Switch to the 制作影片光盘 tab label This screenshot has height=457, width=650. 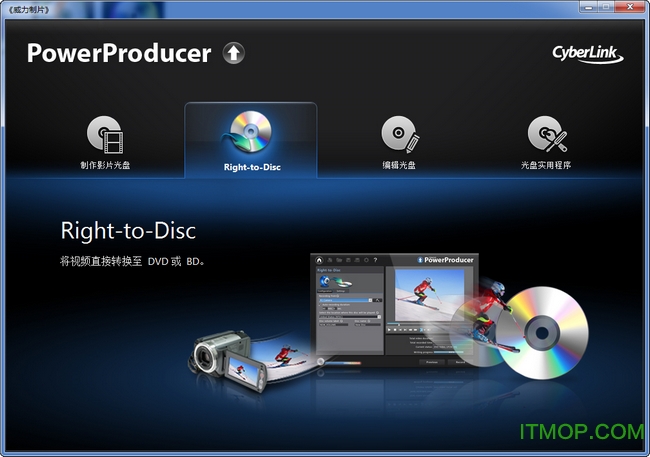[x=105, y=165]
